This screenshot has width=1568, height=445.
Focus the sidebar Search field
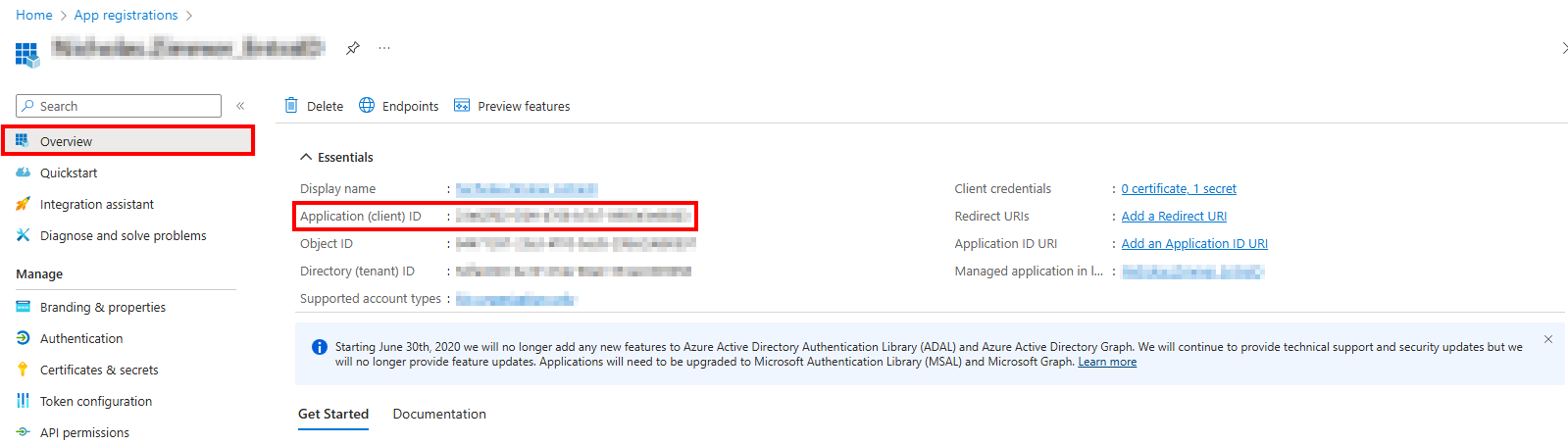pos(119,106)
